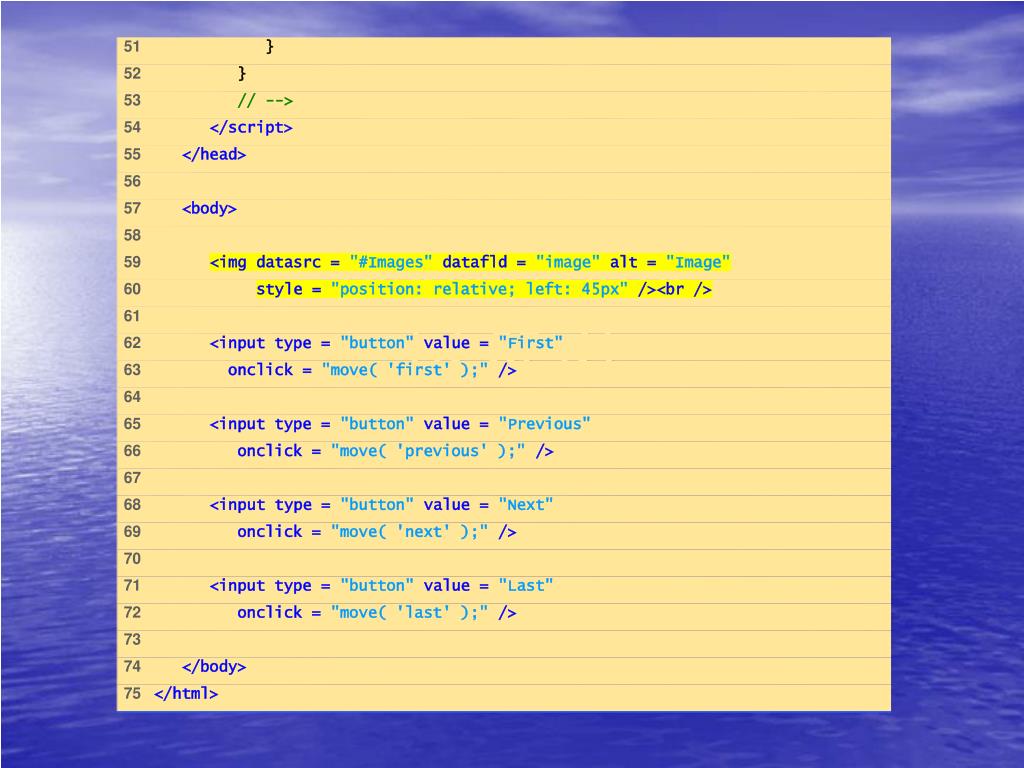The width and height of the screenshot is (1024, 768).
Task: Click the '// -->' comment on line 53
Action: (265, 101)
